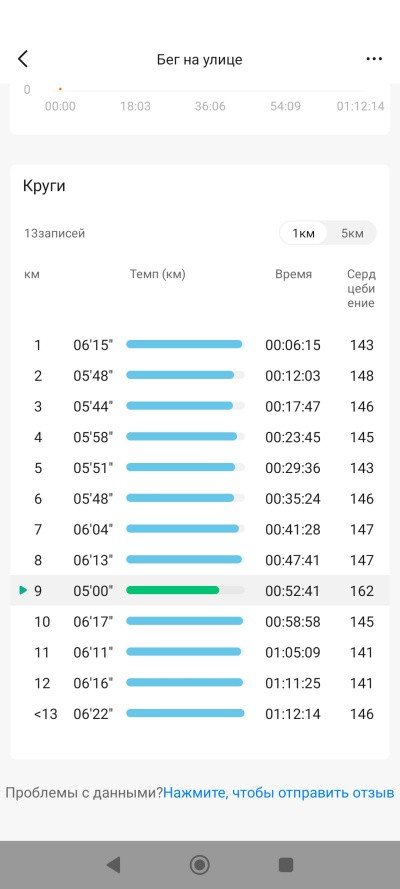Viewport: 400px width, 889px height.
Task: Tap heart rate 162 in lap 9
Action: (362, 591)
